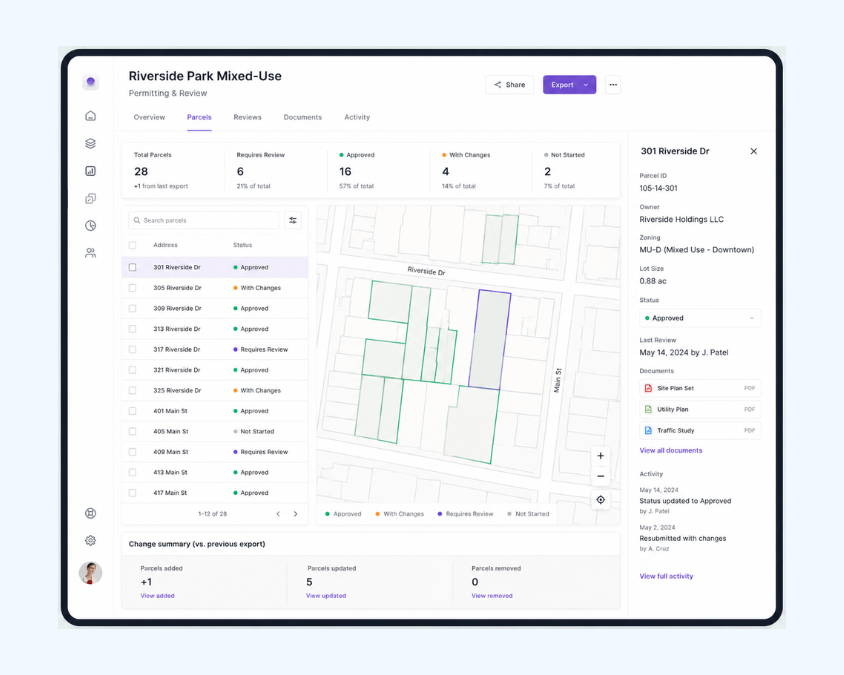Check the 301 Riverside Dr row checkbox
Image resolution: width=844 pixels, height=675 pixels.
(x=132, y=268)
